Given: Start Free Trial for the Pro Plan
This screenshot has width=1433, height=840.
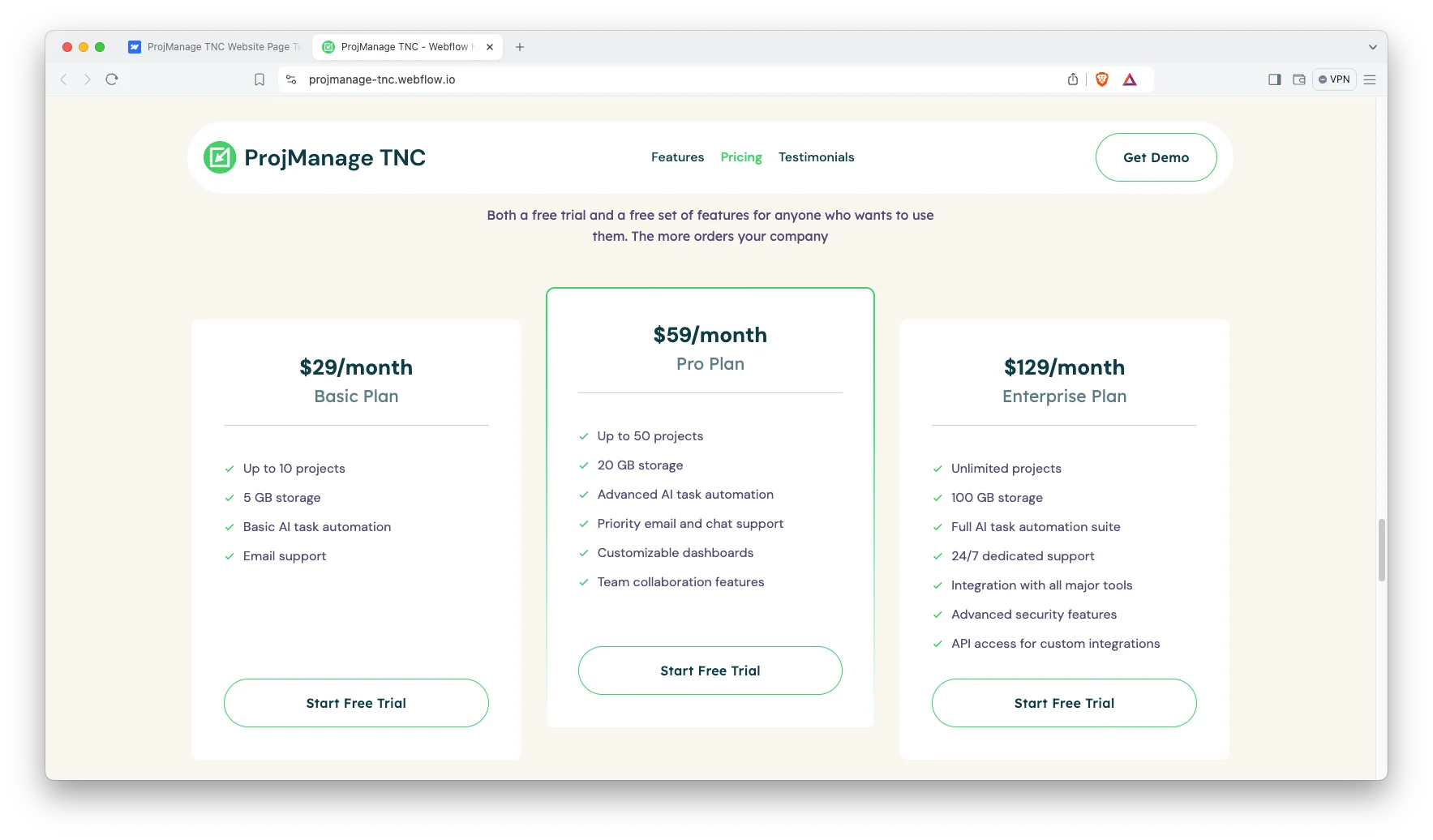Looking at the screenshot, I should coord(710,671).
